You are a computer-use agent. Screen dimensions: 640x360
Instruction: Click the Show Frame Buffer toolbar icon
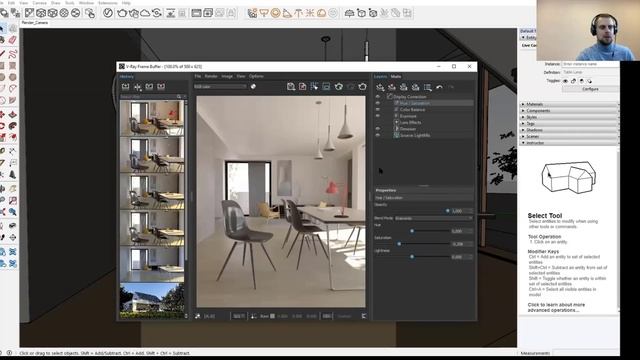(196, 13)
